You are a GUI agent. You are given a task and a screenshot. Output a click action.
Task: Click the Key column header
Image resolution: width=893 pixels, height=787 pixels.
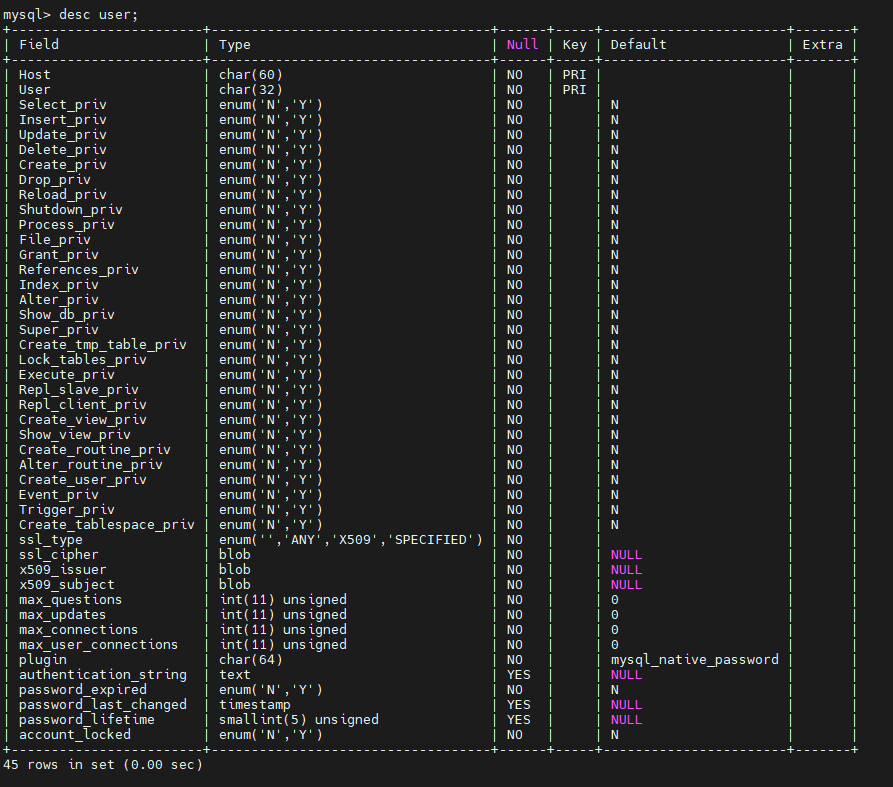point(574,44)
